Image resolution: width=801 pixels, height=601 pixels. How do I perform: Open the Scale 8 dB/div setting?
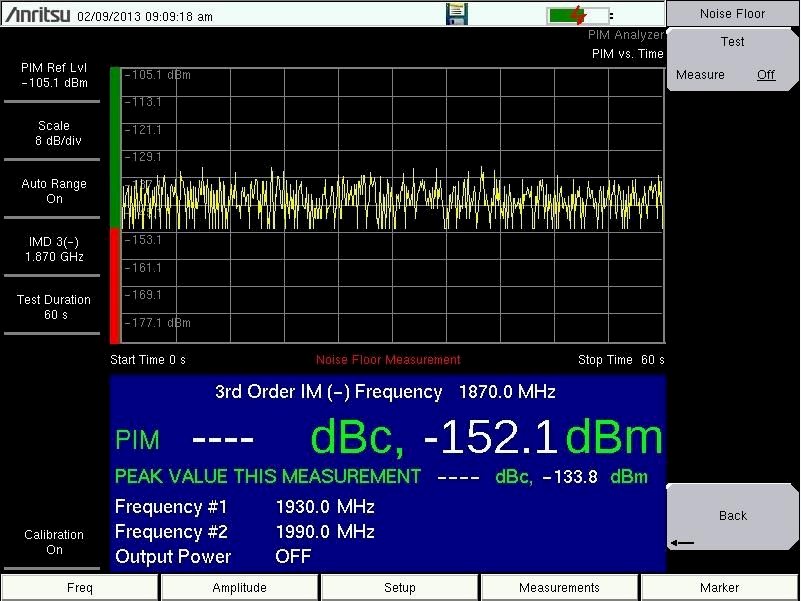[x=54, y=133]
